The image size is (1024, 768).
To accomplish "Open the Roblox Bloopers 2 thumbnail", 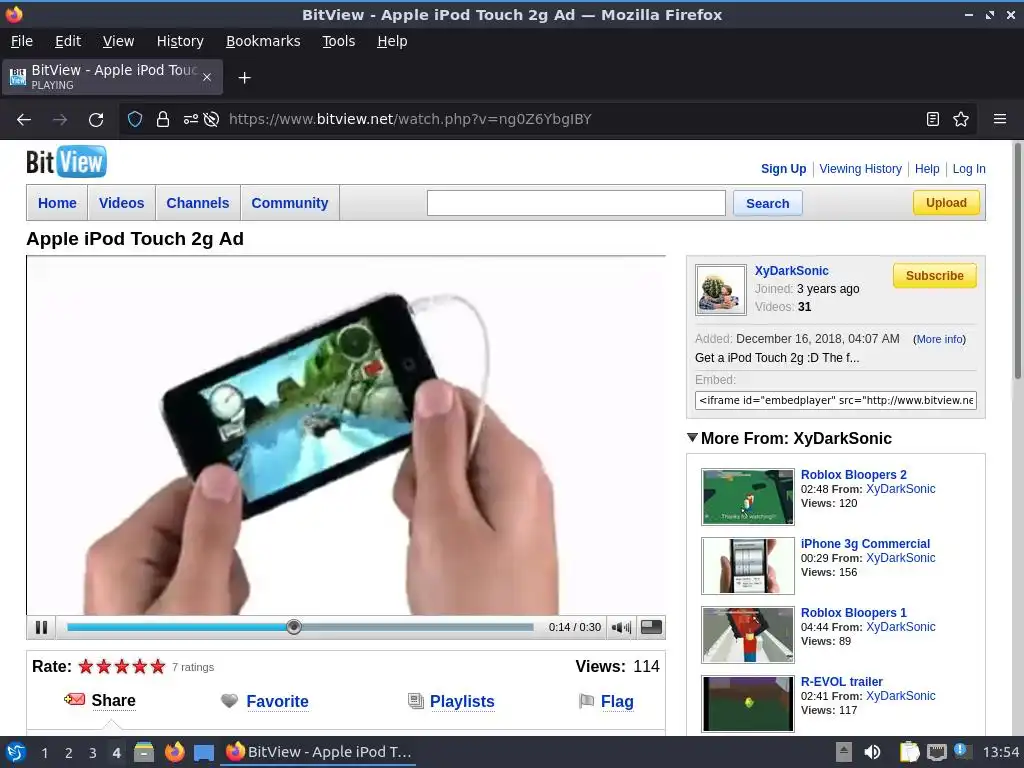I will [748, 496].
